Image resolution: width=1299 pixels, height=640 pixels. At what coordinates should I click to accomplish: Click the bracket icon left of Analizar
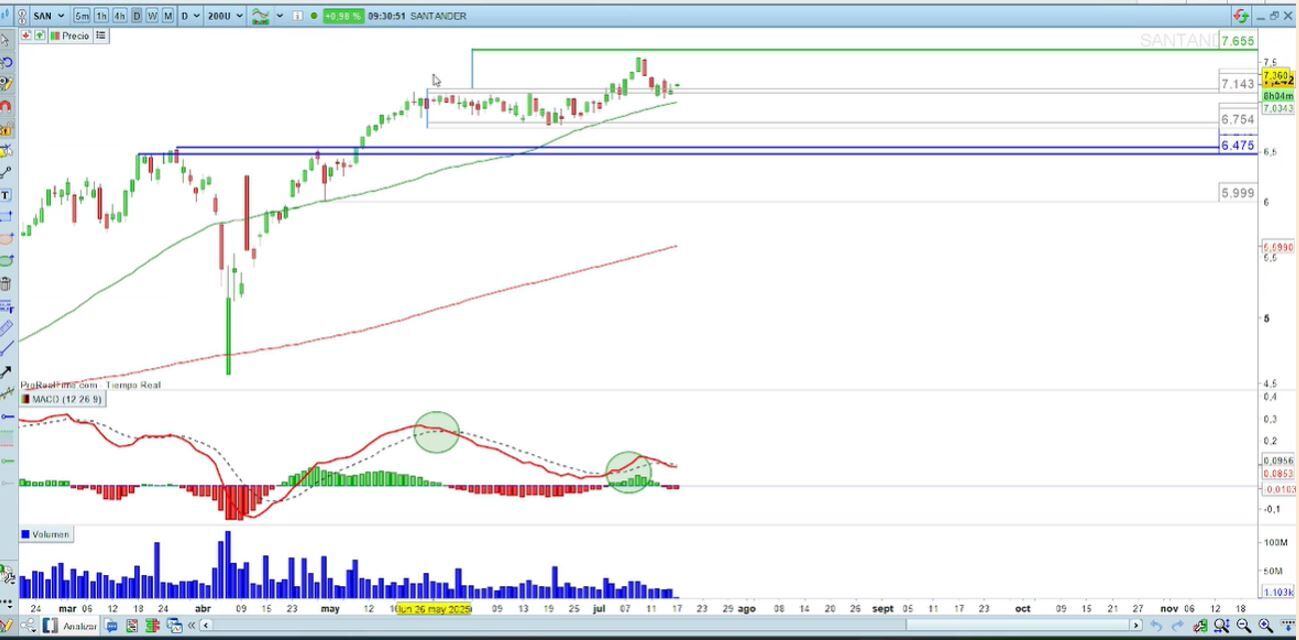pos(50,626)
